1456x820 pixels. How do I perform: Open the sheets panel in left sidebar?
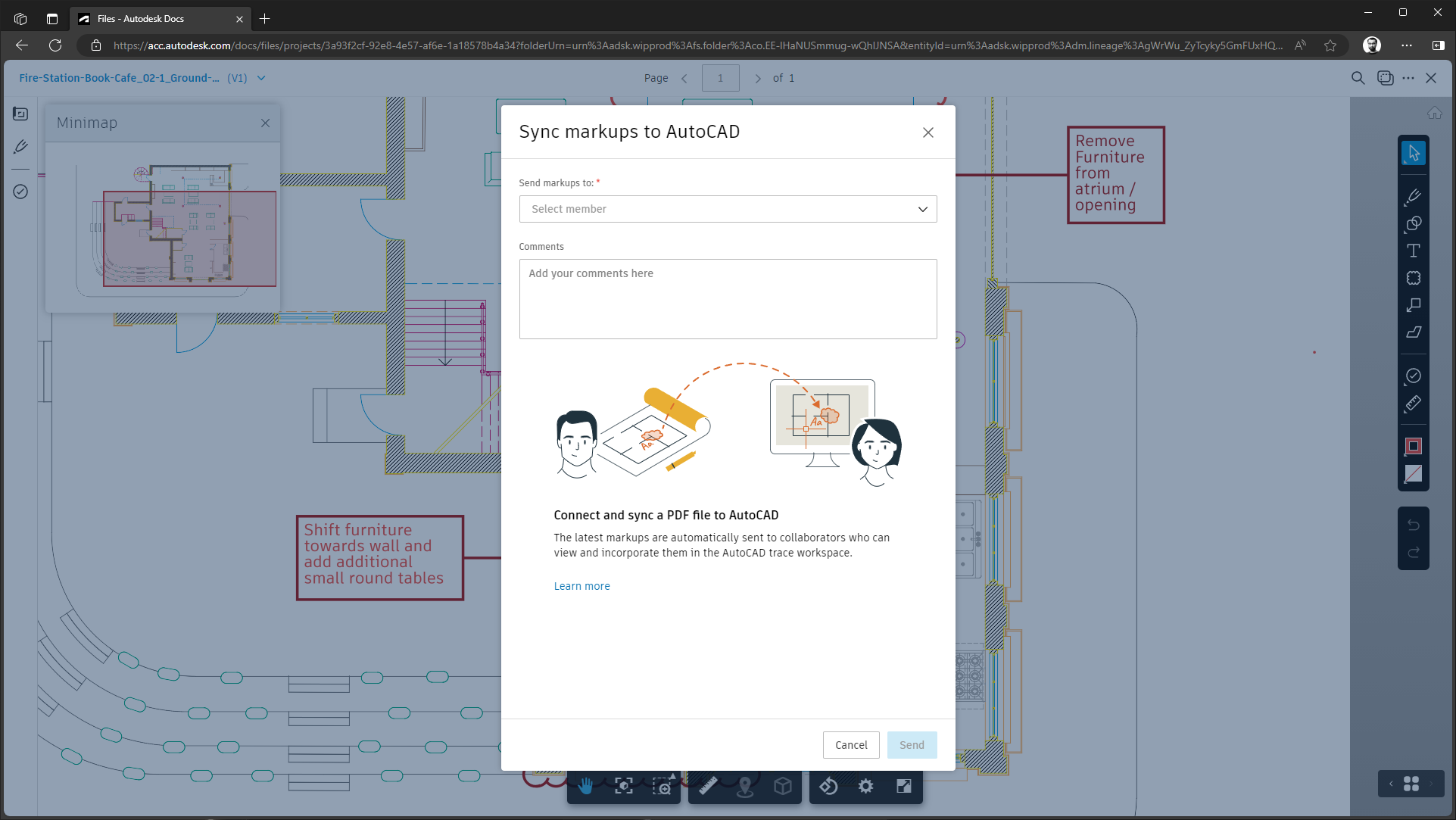(x=20, y=114)
